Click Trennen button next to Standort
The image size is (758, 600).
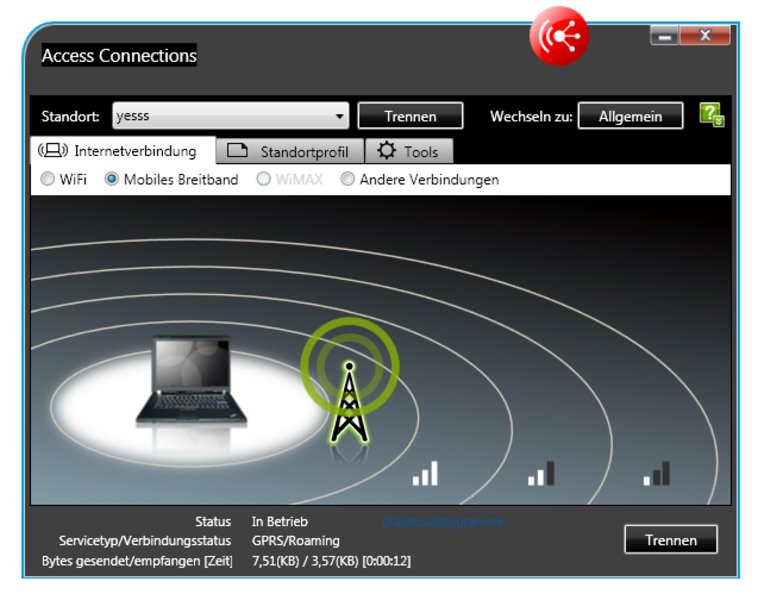pos(410,116)
